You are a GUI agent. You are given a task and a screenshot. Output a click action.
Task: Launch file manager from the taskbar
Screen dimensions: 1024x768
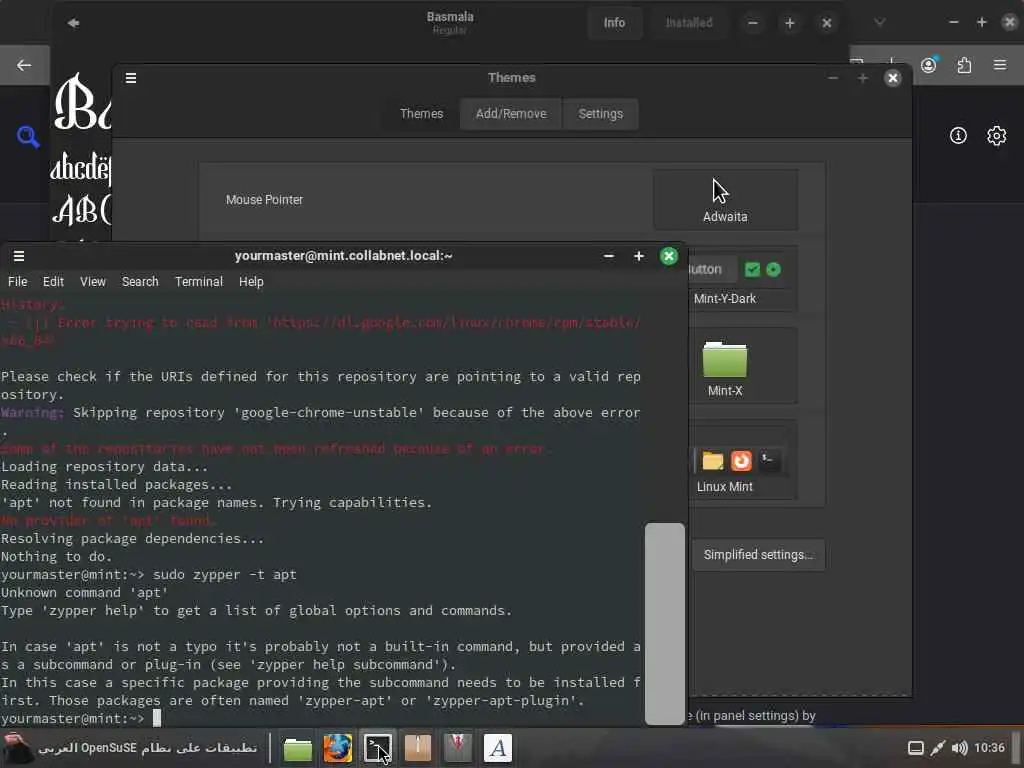(298, 748)
